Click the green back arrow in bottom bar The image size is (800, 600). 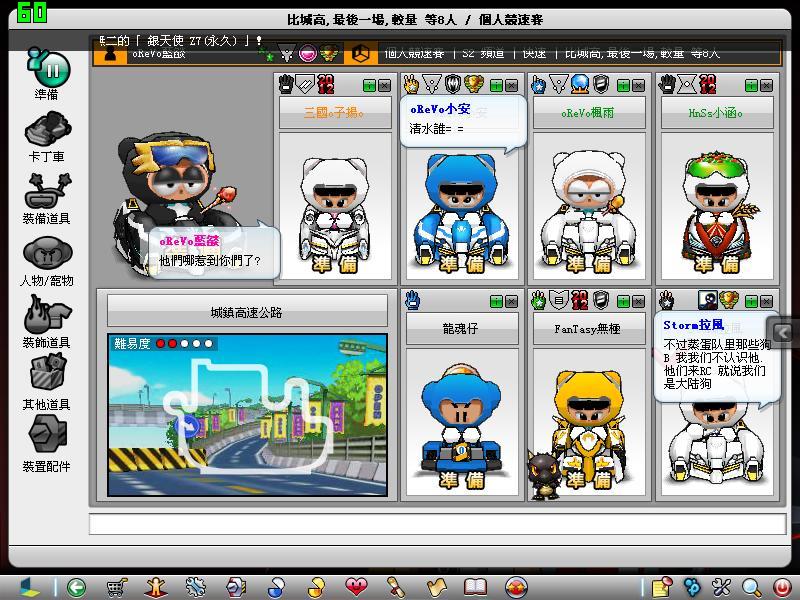pos(77,588)
